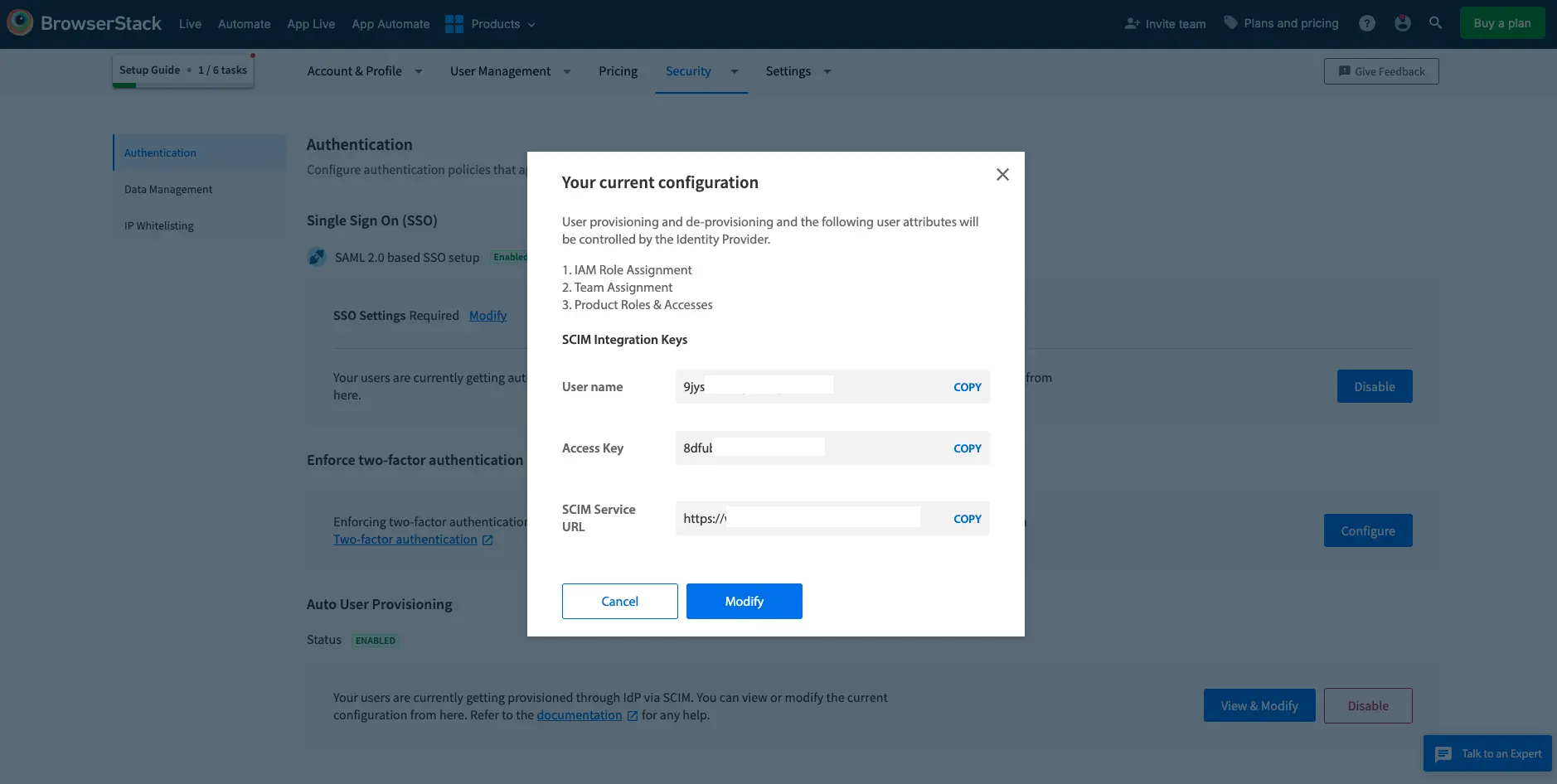Copy the SCIM Service URL
Image resolution: width=1557 pixels, height=784 pixels.
coord(967,519)
